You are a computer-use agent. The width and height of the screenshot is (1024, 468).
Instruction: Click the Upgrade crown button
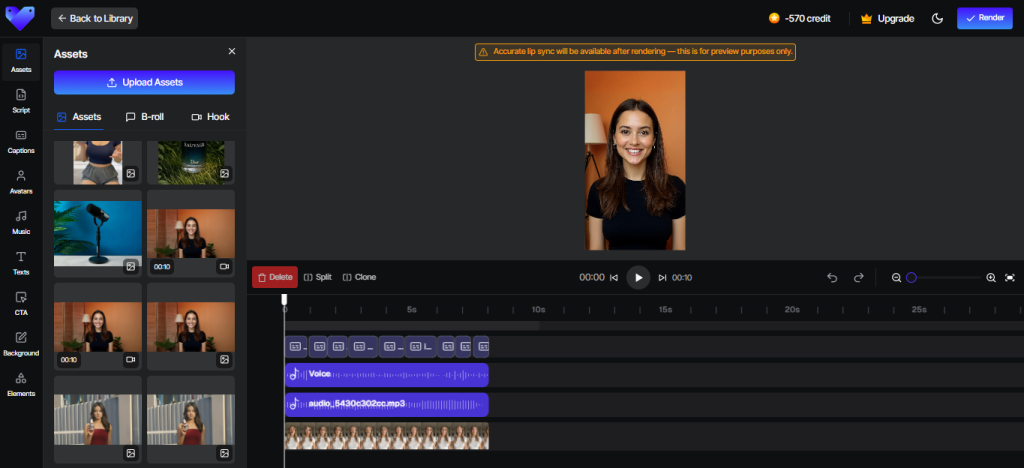[888, 18]
